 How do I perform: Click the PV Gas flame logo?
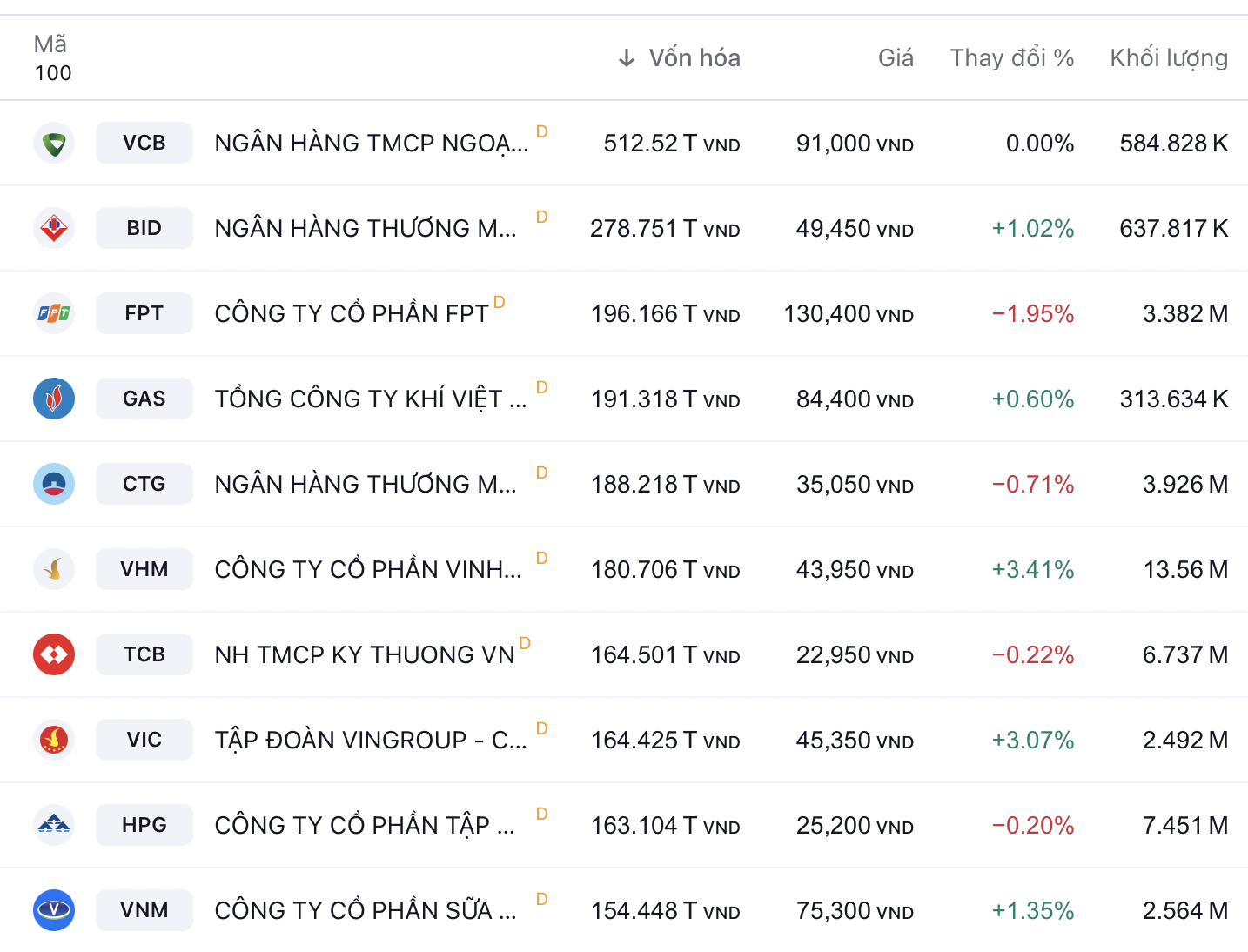click(x=54, y=399)
